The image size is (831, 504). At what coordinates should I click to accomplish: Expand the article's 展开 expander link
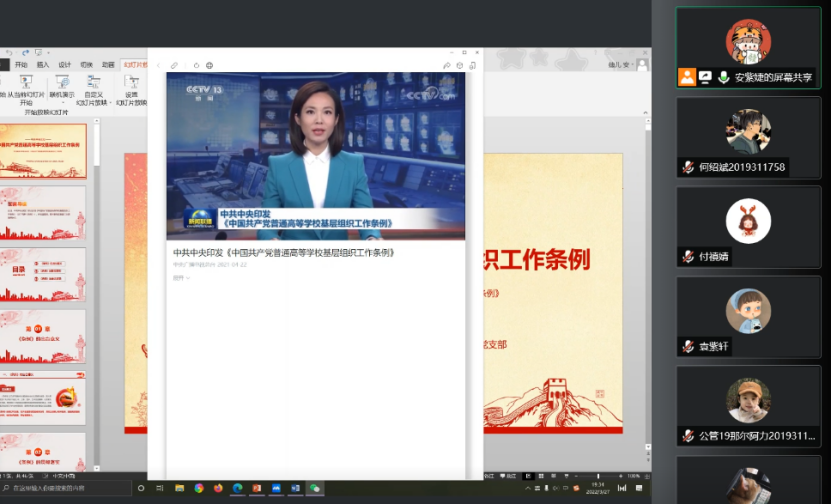[x=180, y=277]
